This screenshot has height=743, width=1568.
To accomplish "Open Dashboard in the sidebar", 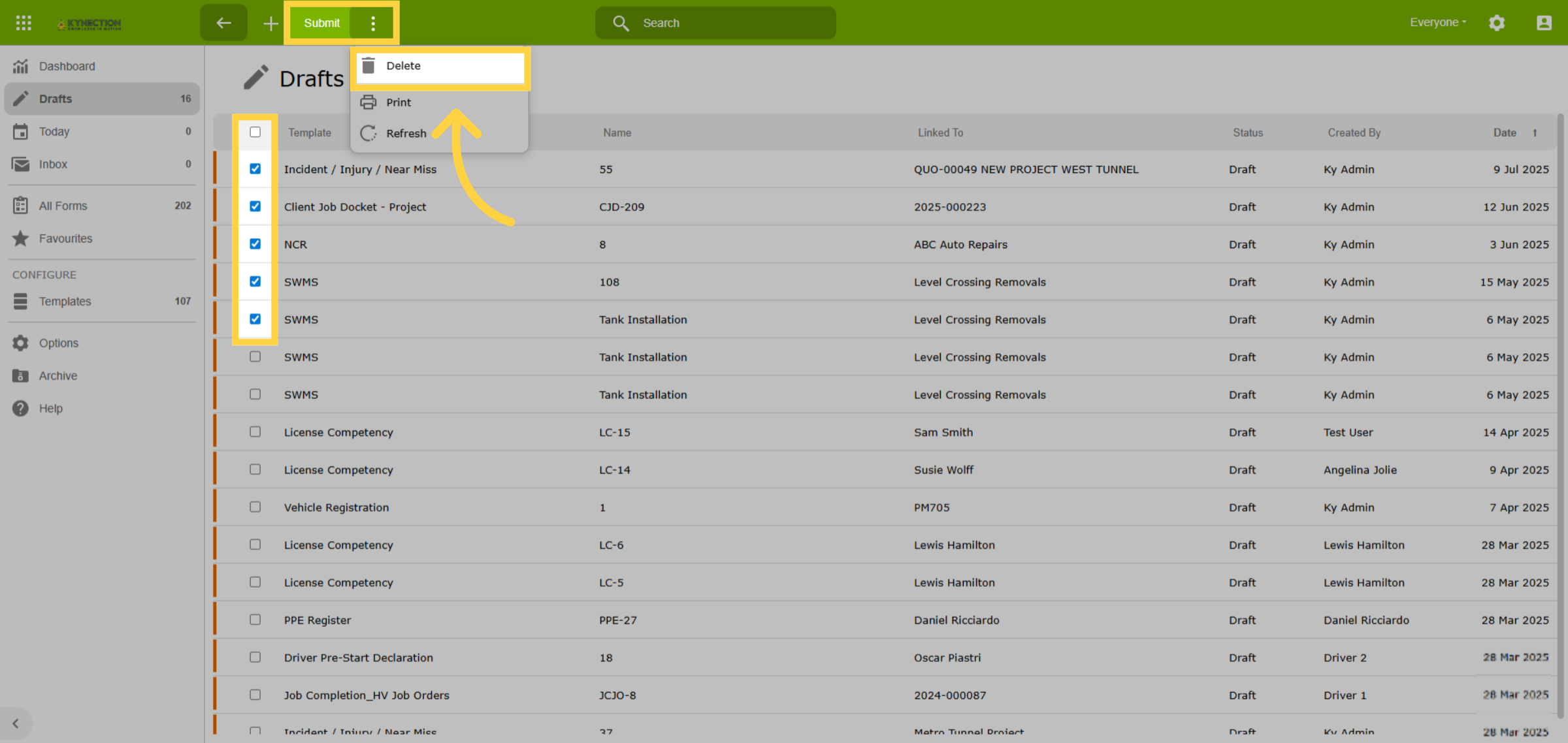I will coord(102,66).
